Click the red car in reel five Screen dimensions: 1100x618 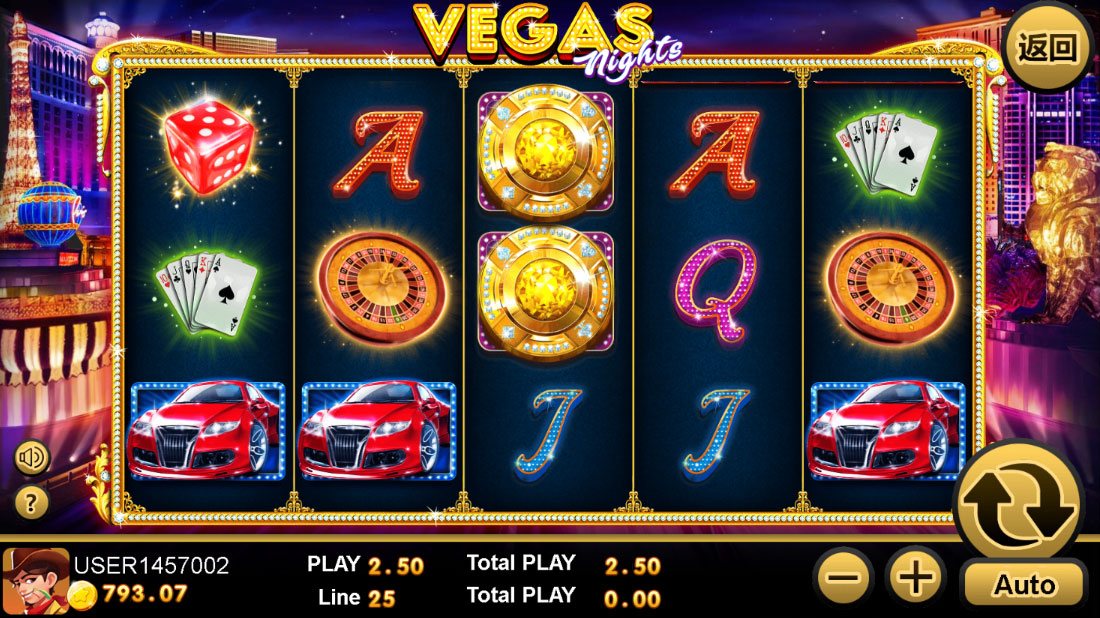(887, 431)
